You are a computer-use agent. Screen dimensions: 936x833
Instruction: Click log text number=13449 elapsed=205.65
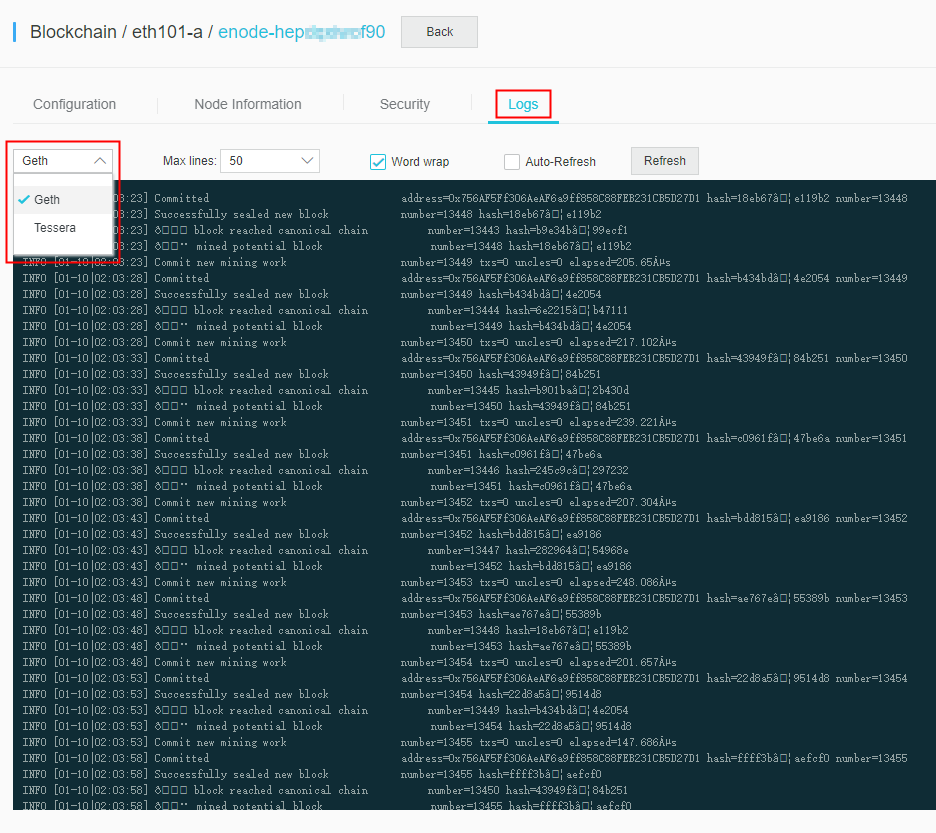click(x=535, y=262)
